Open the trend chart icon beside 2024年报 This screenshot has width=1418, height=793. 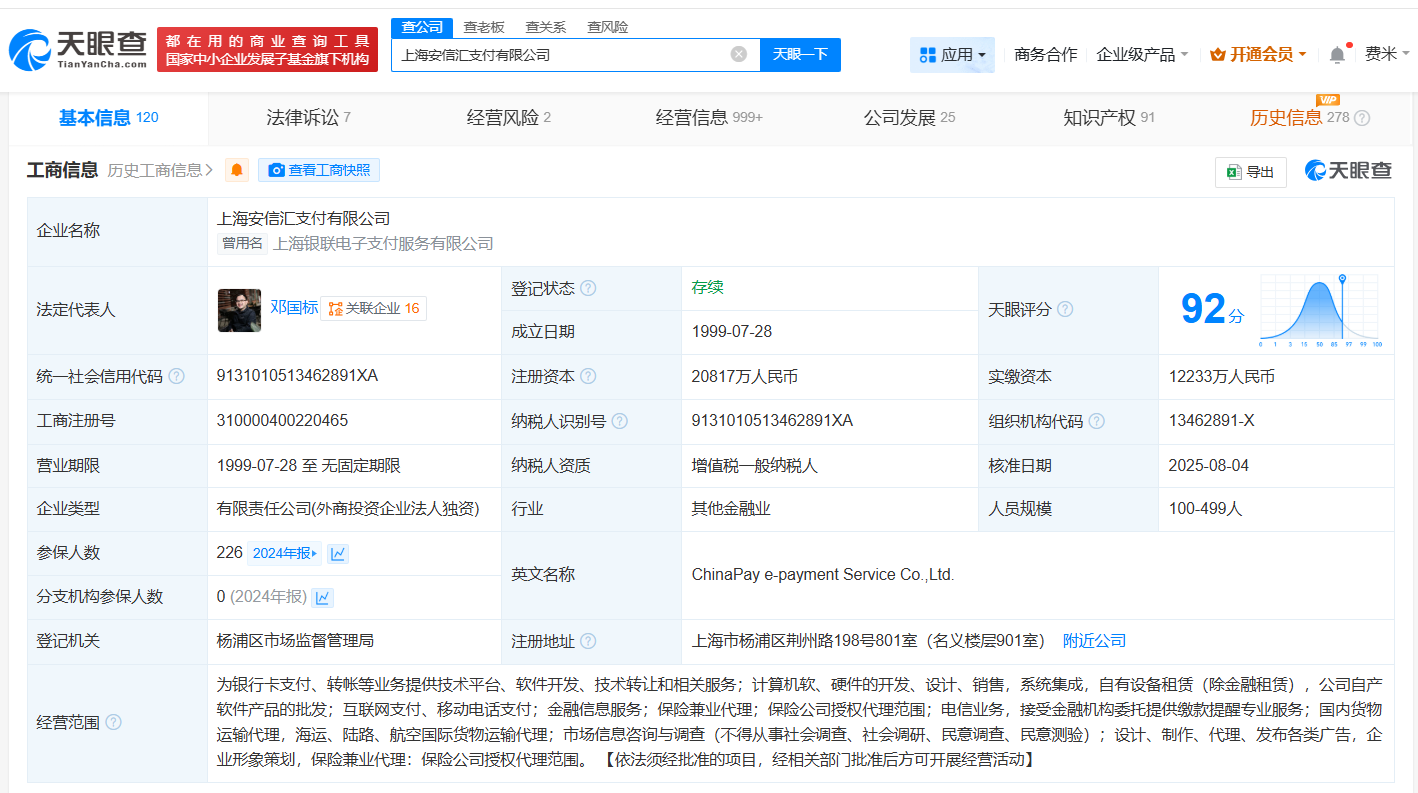[338, 553]
